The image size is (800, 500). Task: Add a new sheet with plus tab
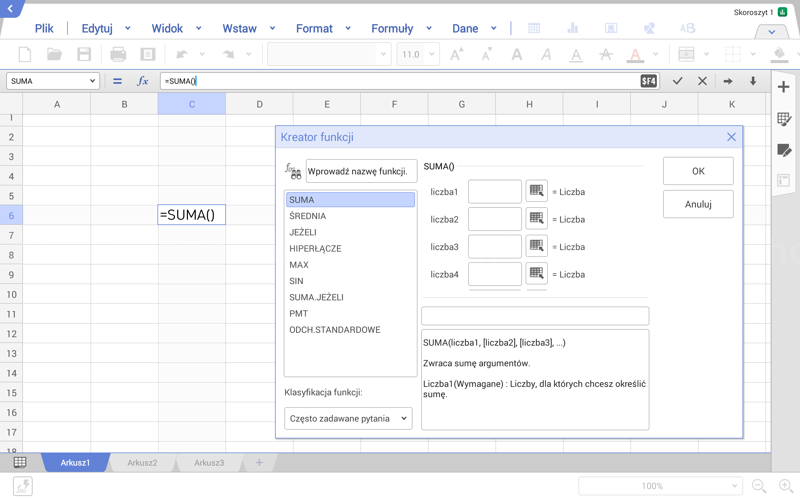[259, 463]
